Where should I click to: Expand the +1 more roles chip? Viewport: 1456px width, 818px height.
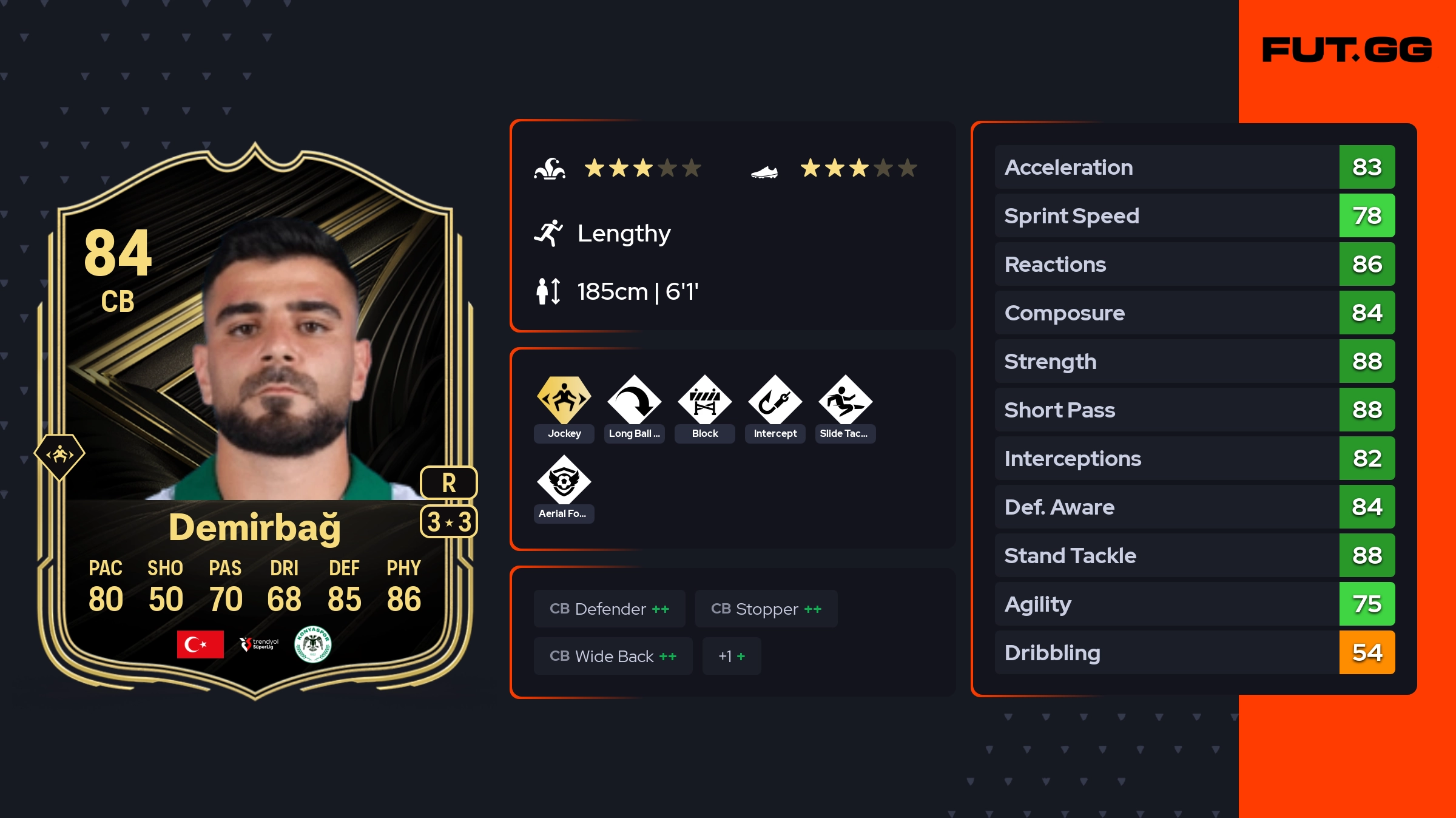[732, 656]
